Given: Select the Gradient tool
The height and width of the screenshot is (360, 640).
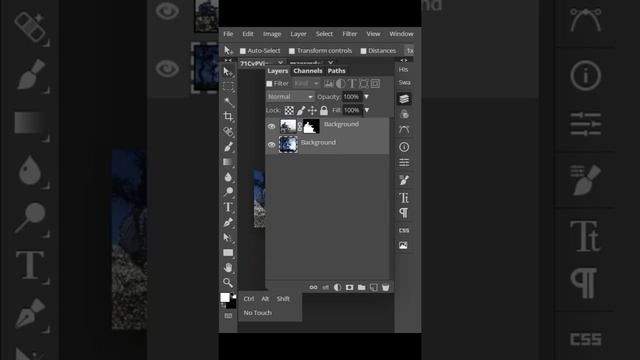Looking at the screenshot, I should (x=228, y=162).
